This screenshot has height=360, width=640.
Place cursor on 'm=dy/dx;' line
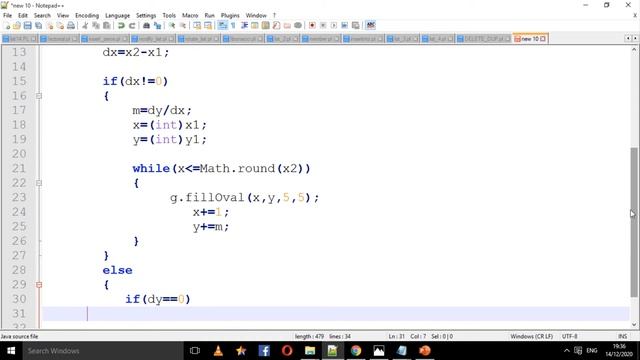point(162,110)
